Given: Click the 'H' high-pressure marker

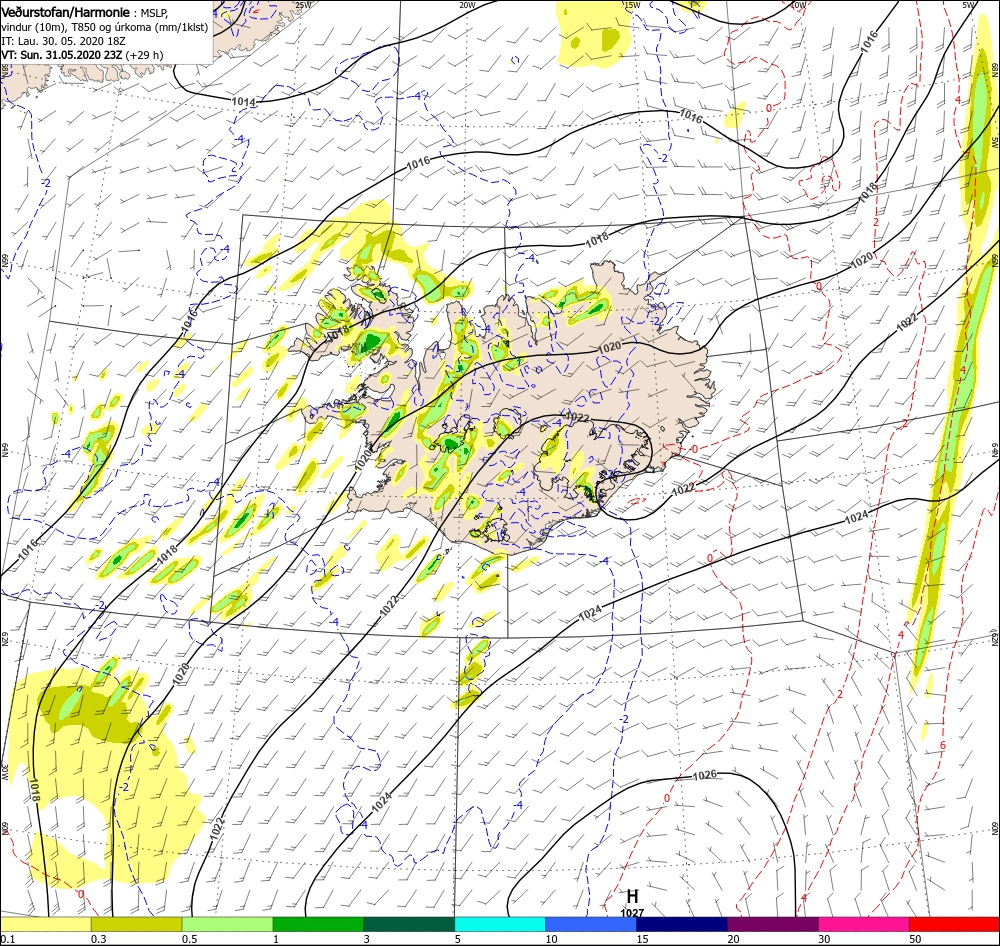Looking at the screenshot, I should [632, 896].
